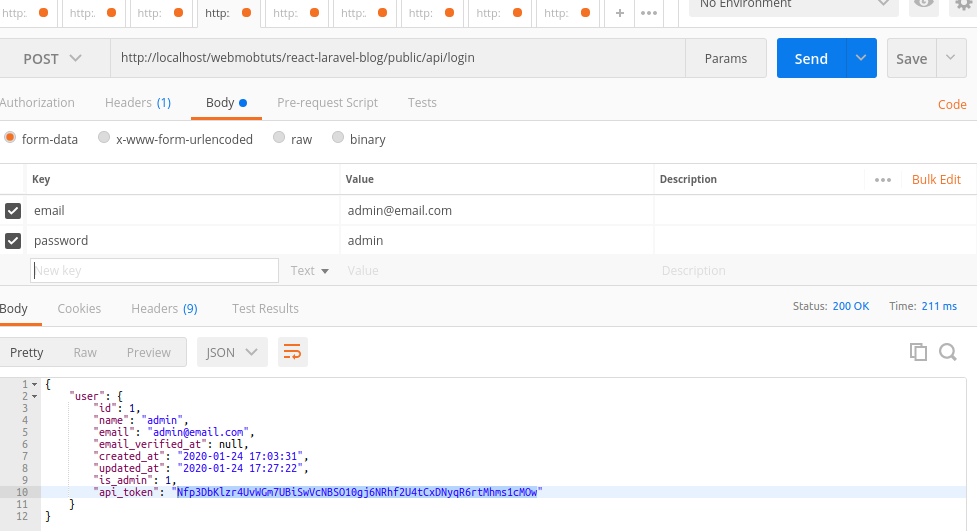The image size is (977, 531).
Task: Select the currently active request tab
Action: pos(228,13)
